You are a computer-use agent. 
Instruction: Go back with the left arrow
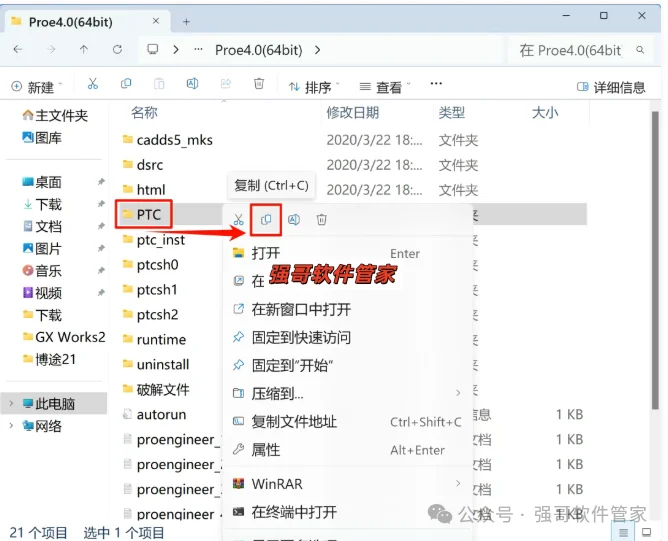tap(18, 50)
